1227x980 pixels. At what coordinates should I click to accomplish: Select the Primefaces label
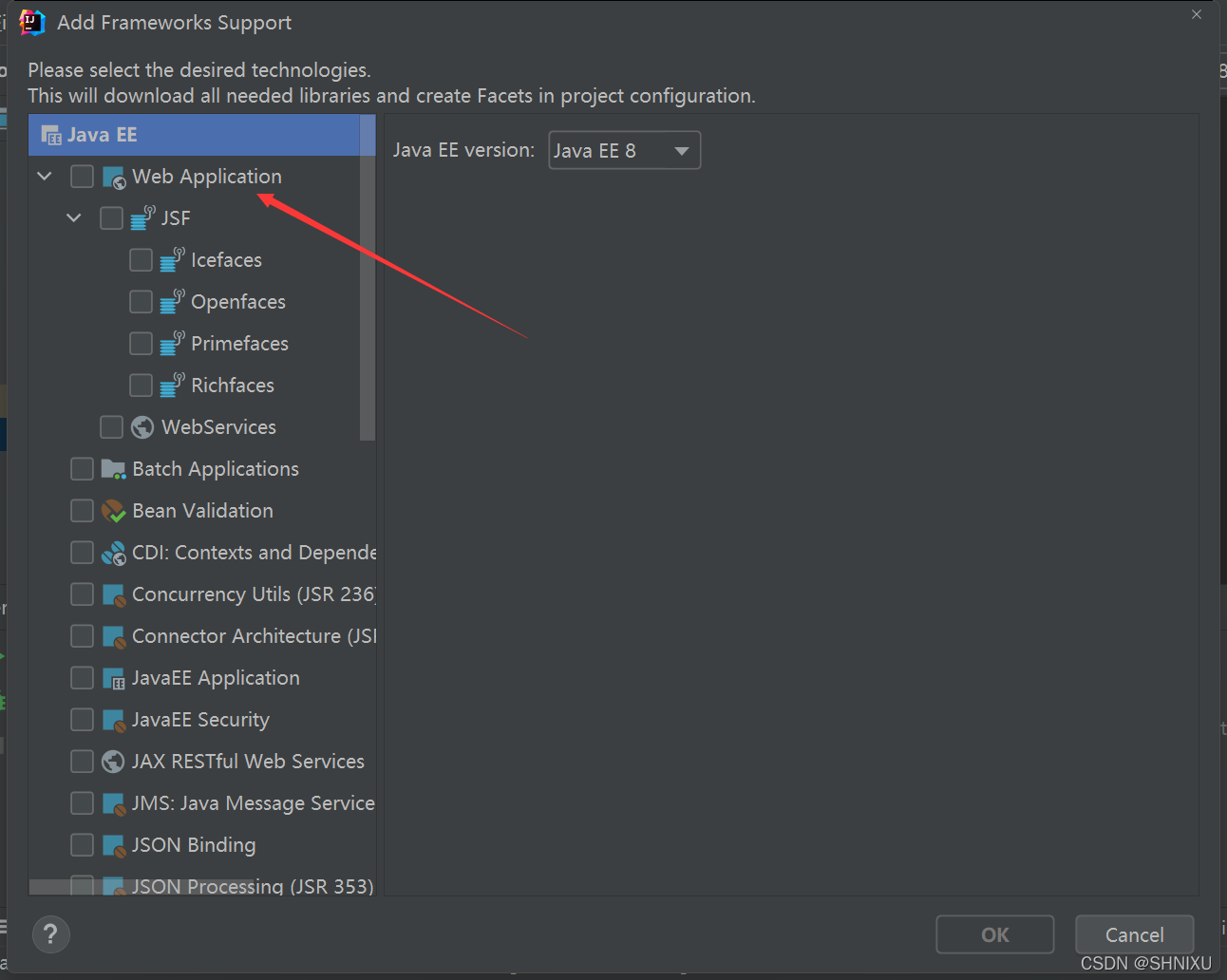click(239, 344)
